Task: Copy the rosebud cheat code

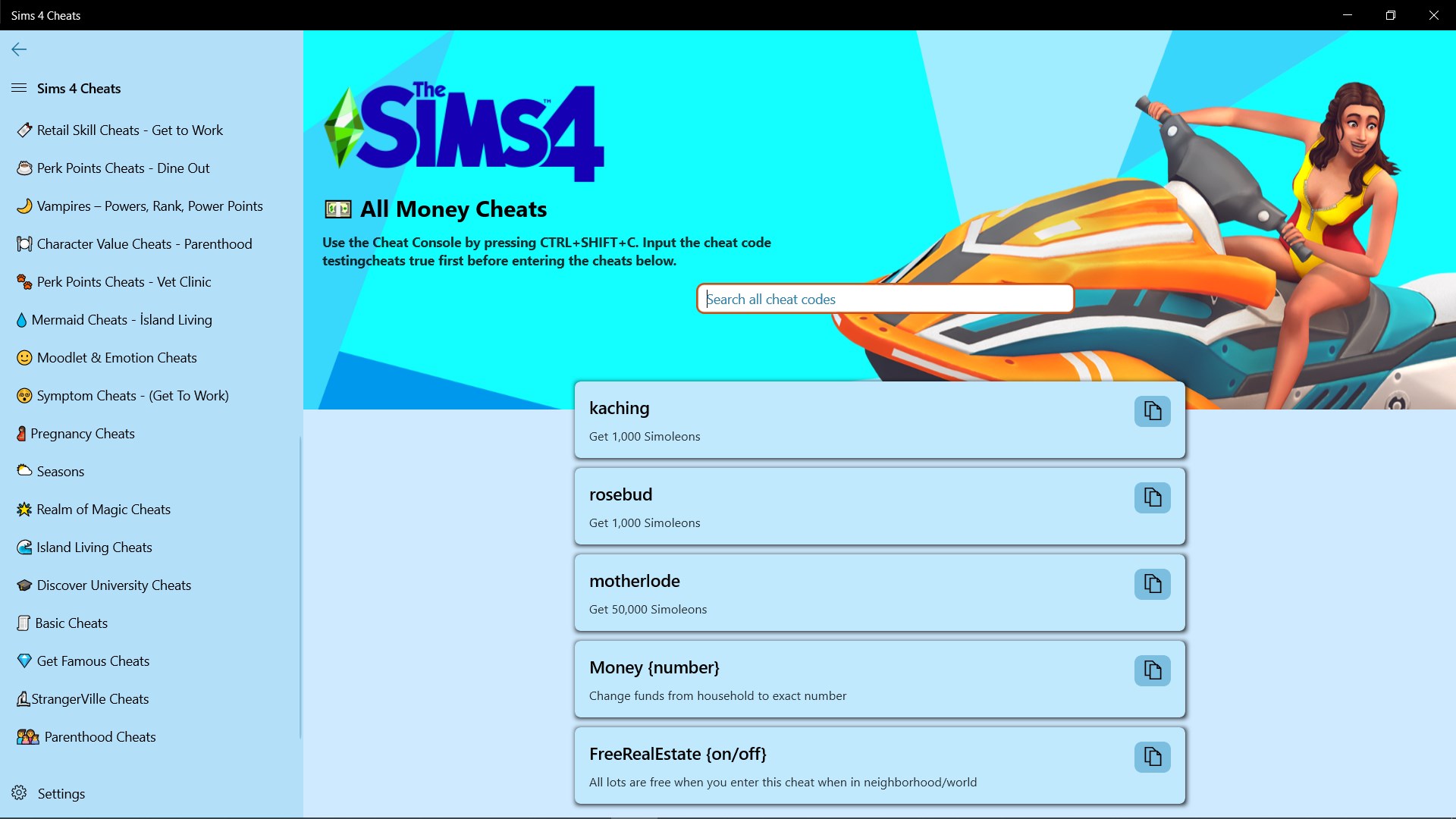Action: point(1152,497)
